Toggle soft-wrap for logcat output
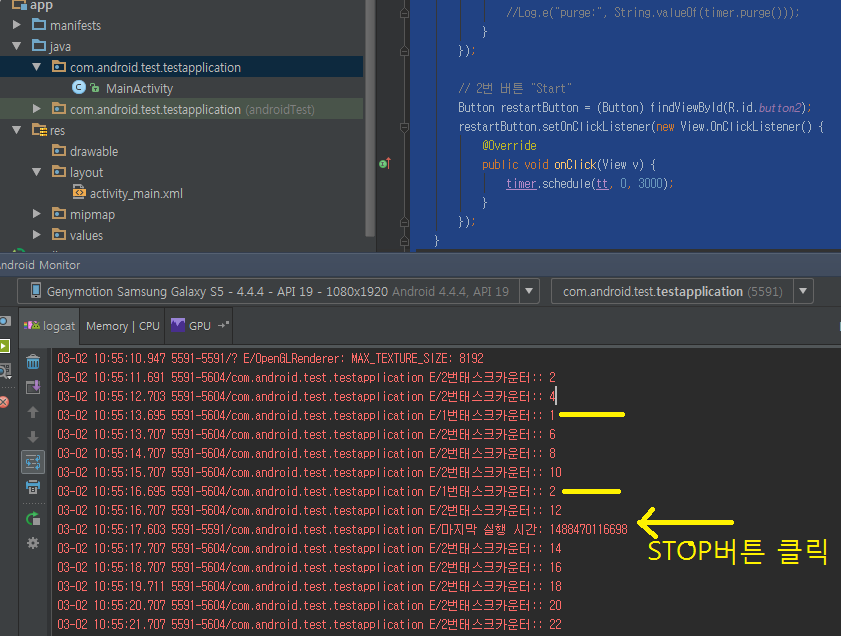Screen dimensions: 841x636 point(33,461)
